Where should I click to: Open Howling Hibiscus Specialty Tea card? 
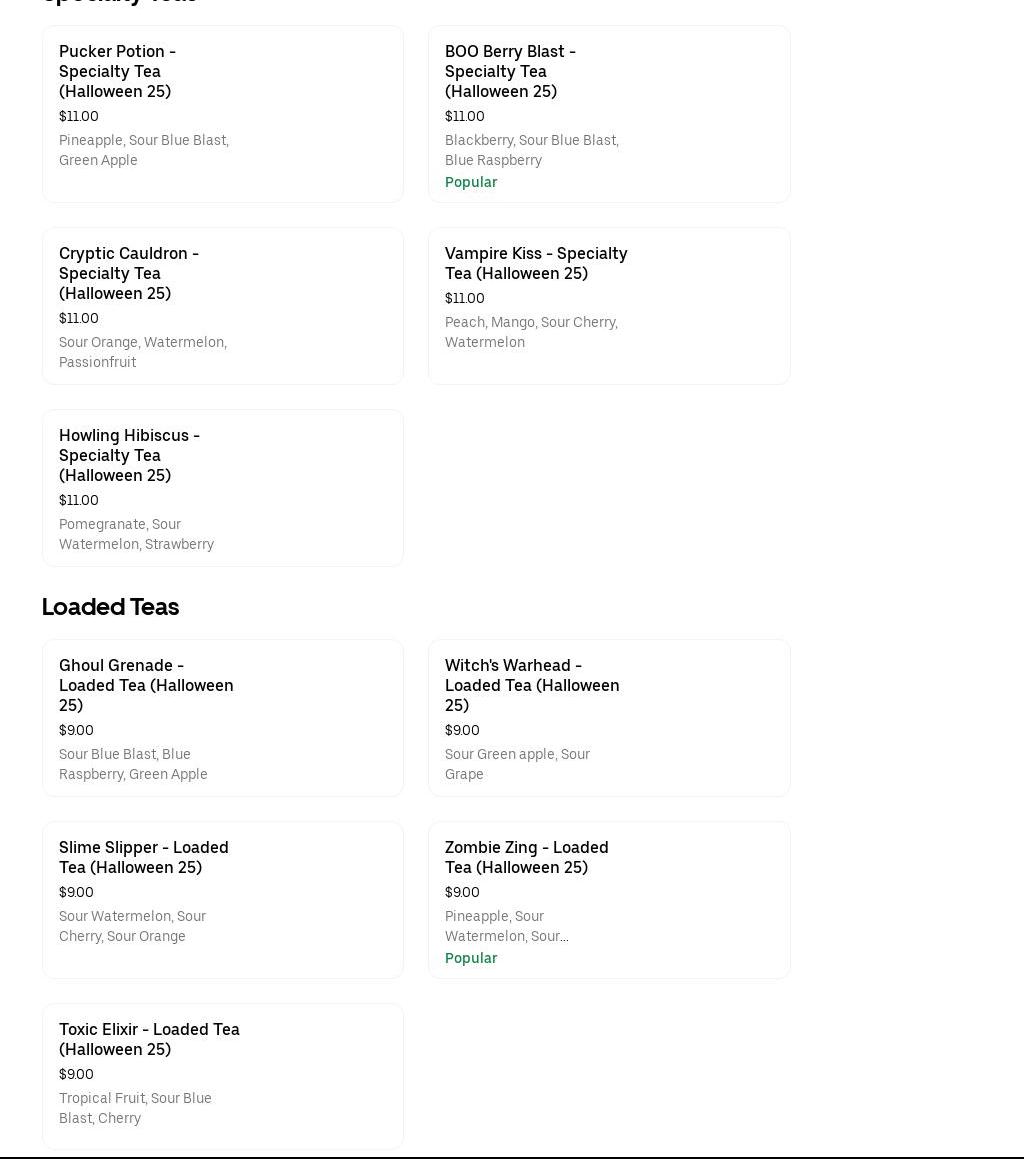pyautogui.click(x=223, y=488)
